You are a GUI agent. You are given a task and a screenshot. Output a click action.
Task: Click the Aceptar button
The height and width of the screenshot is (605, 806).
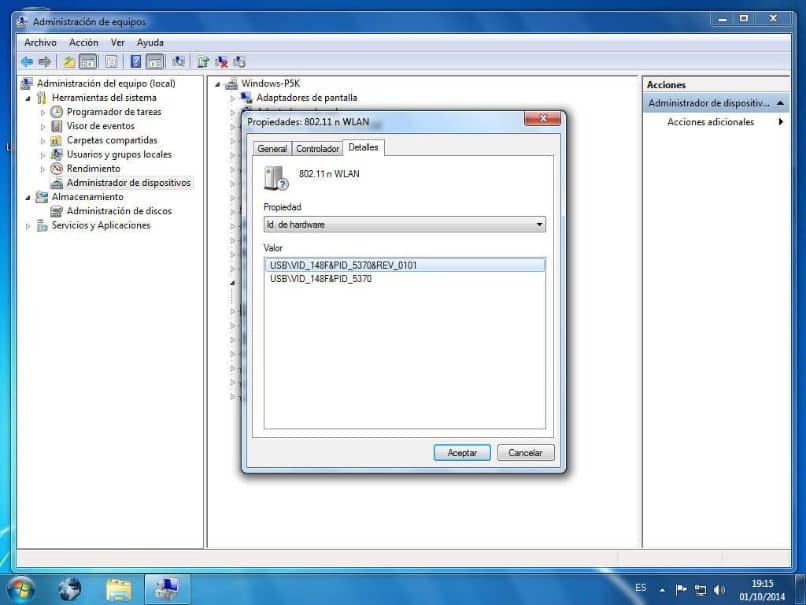tap(462, 453)
